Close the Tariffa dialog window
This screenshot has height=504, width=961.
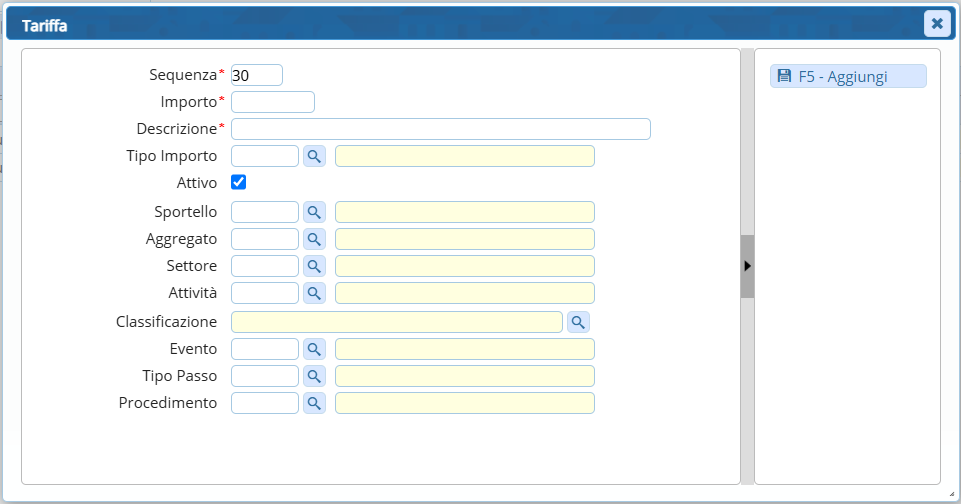click(x=936, y=23)
